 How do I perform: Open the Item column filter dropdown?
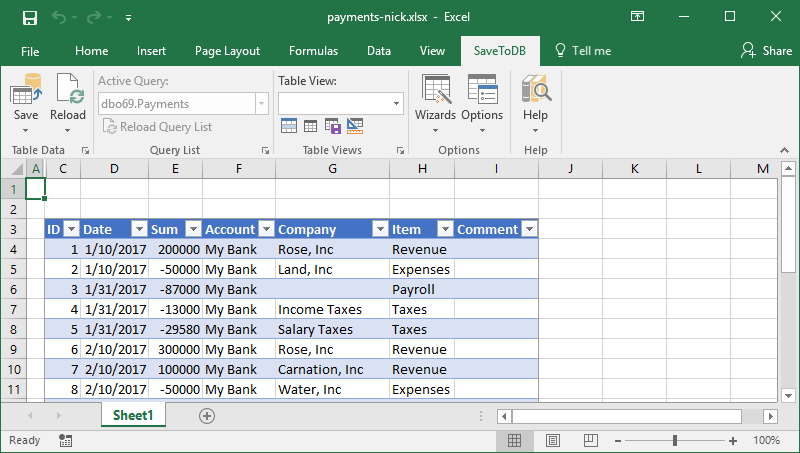pos(445,229)
